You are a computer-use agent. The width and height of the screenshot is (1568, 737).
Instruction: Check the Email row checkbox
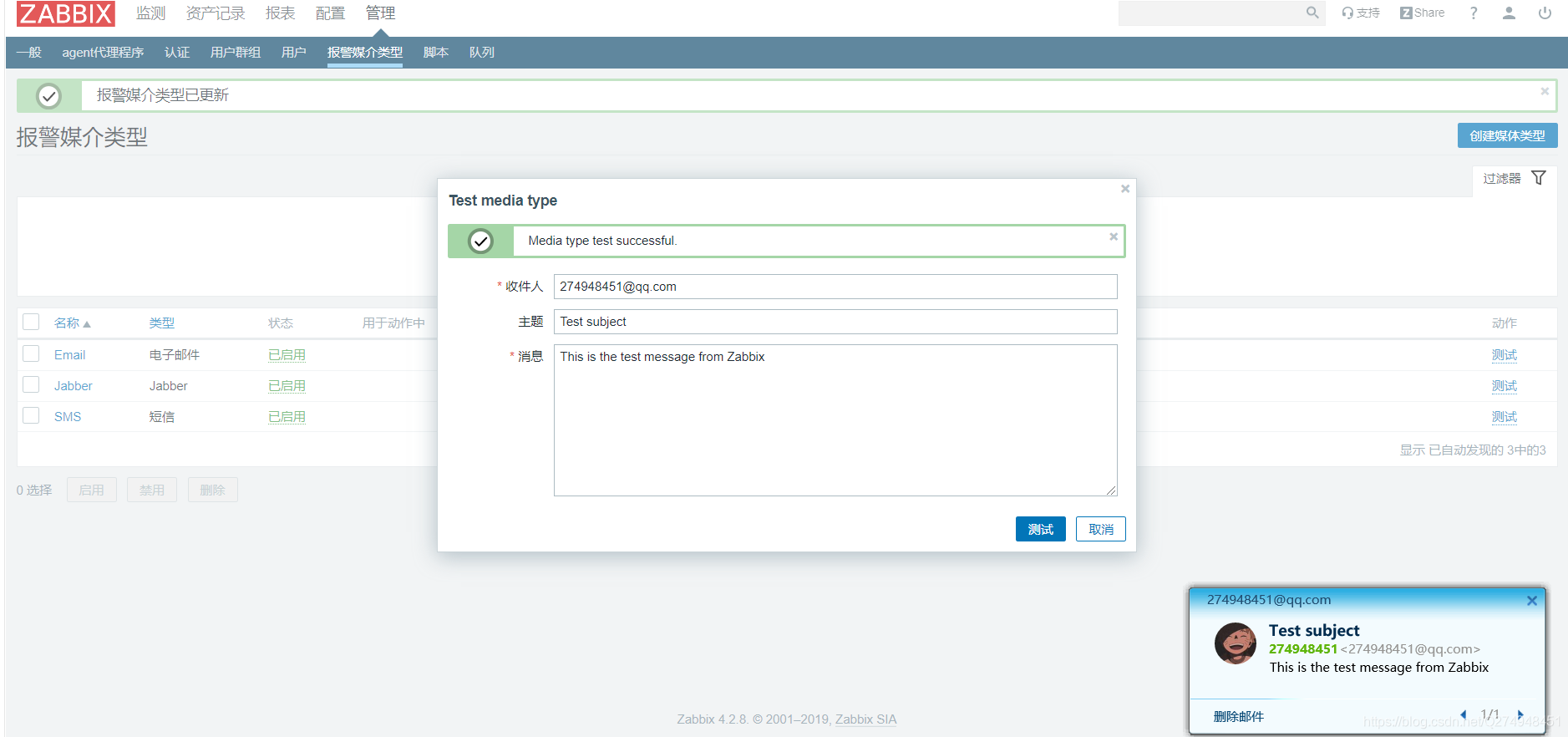click(x=31, y=353)
